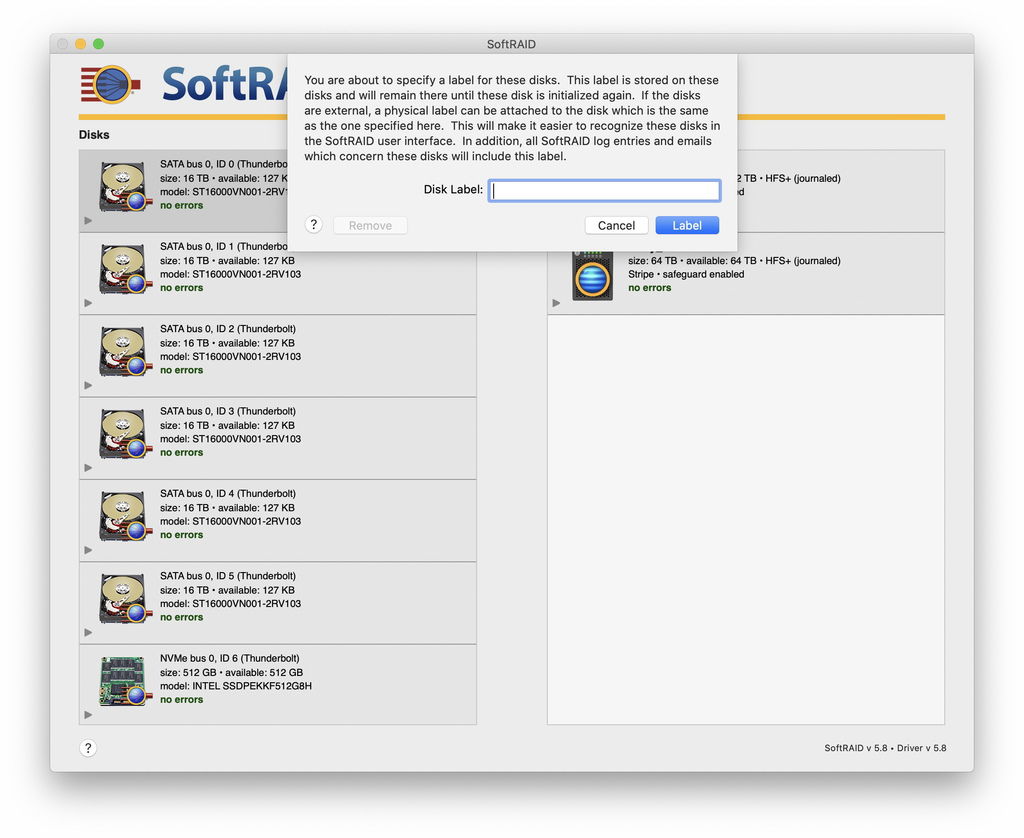Click the 'Disks' column heading
The image size is (1024, 838).
click(x=94, y=135)
